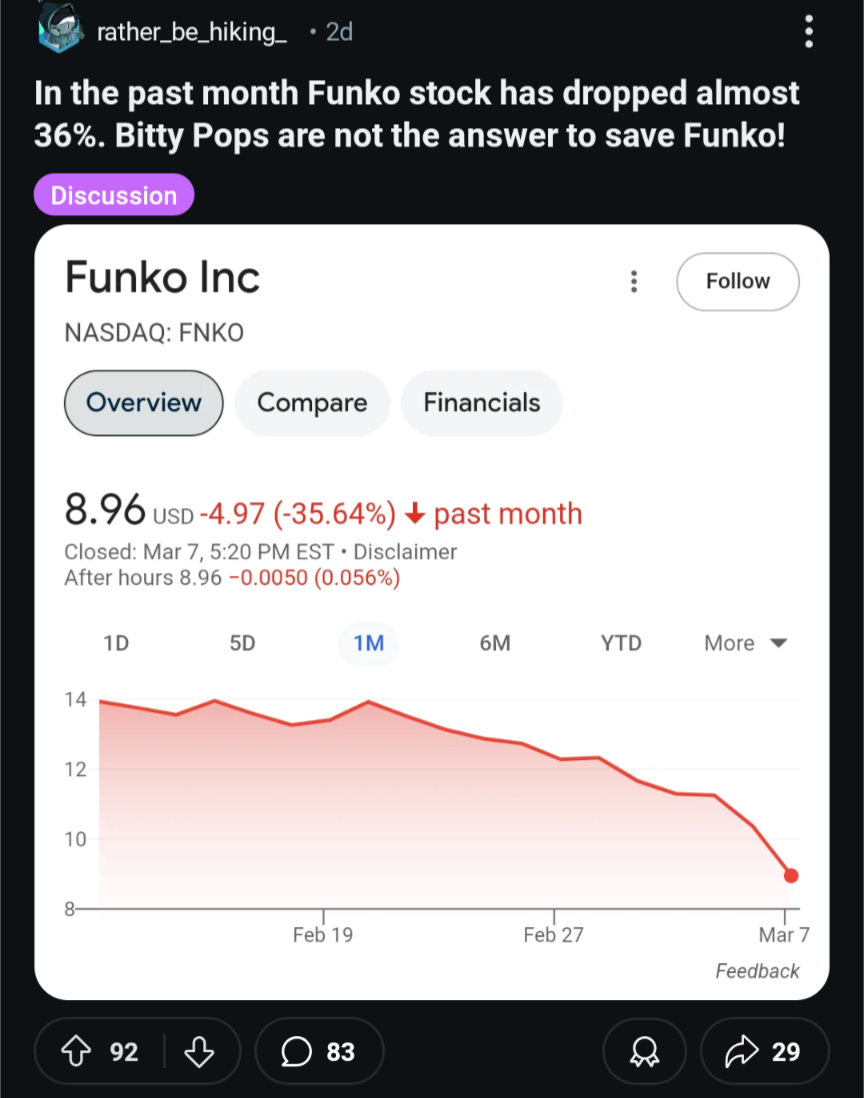The height and width of the screenshot is (1098, 864).
Task: Click the red endpoint on Mar 7
Action: tap(791, 875)
